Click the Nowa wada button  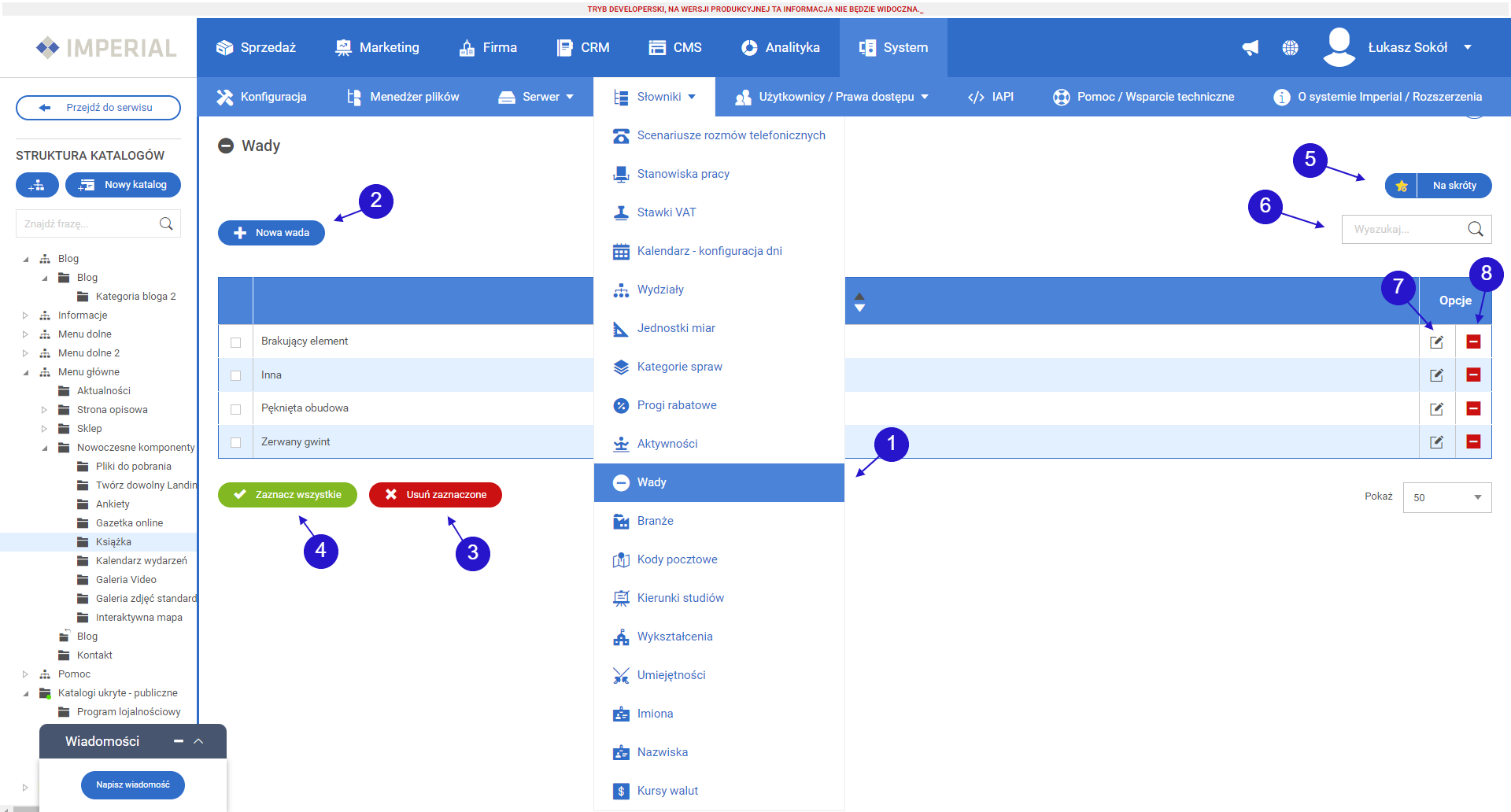click(x=272, y=233)
